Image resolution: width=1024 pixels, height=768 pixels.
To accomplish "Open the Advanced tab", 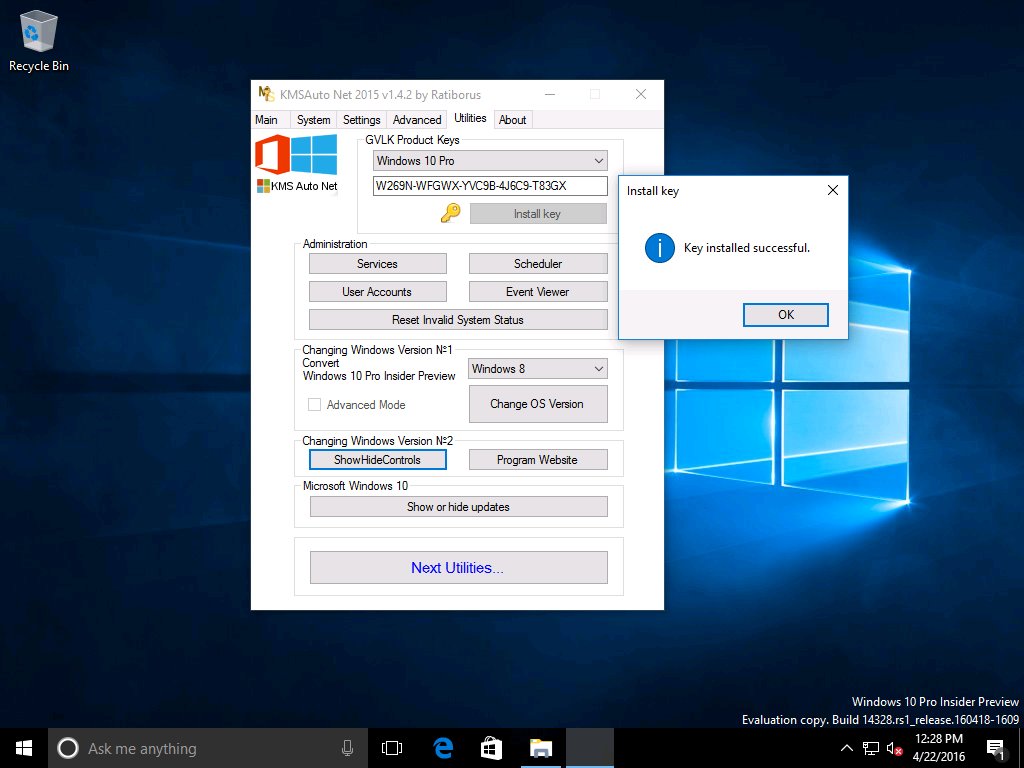I will coord(417,120).
